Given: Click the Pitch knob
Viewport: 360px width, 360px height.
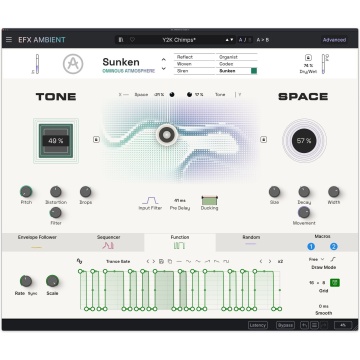Looking at the screenshot, I should (26, 192).
